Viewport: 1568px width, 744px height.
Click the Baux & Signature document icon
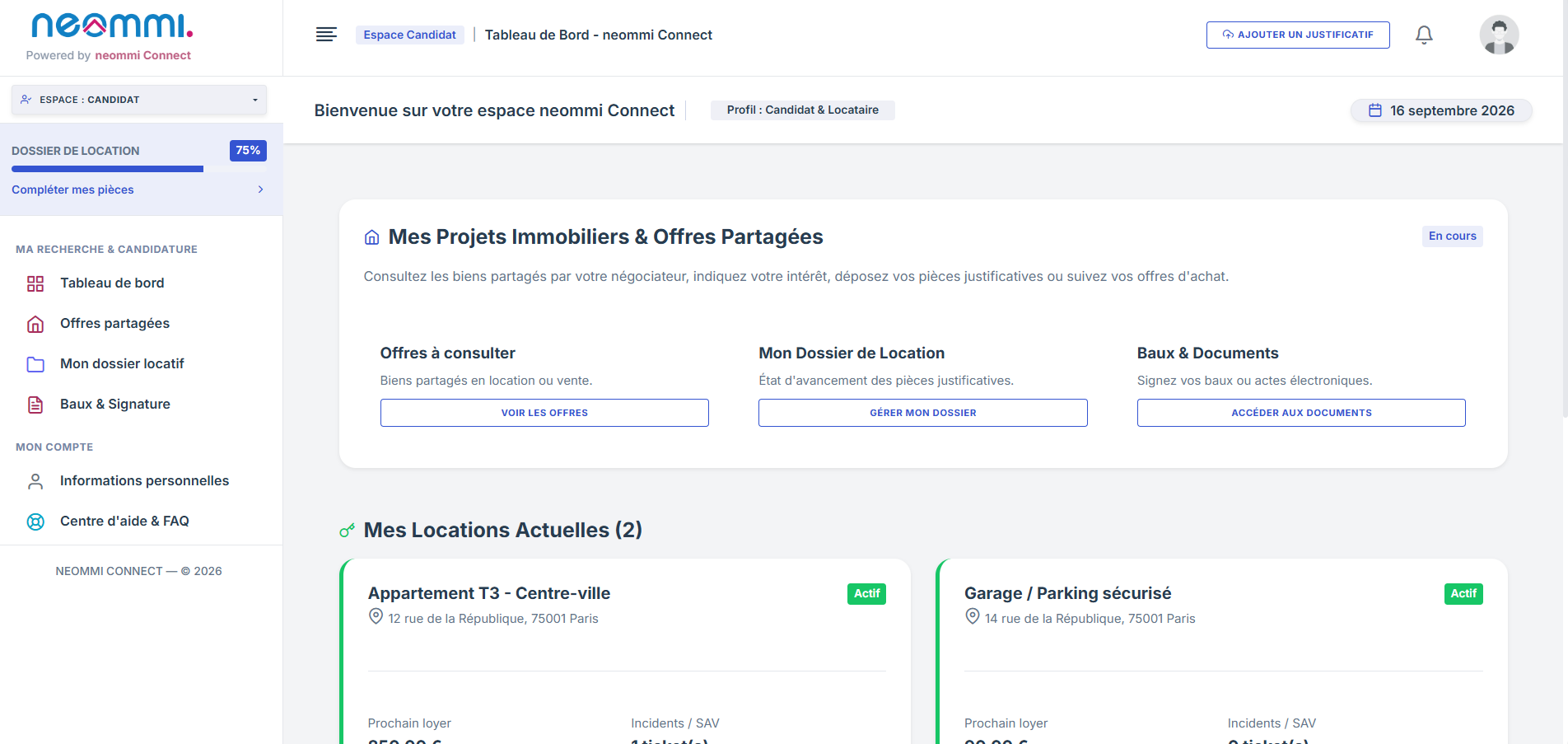(35, 405)
